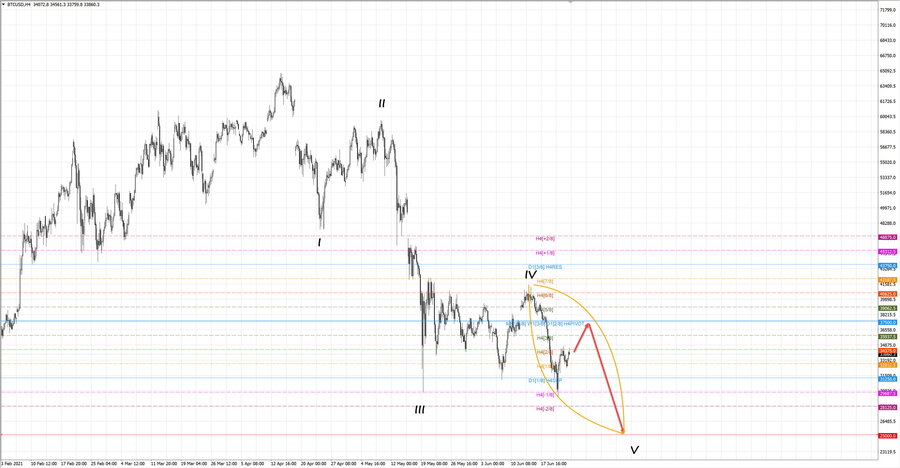This screenshot has height=468, width=900.
Task: Click the 3 Feb 2021 date label
Action: point(13,463)
